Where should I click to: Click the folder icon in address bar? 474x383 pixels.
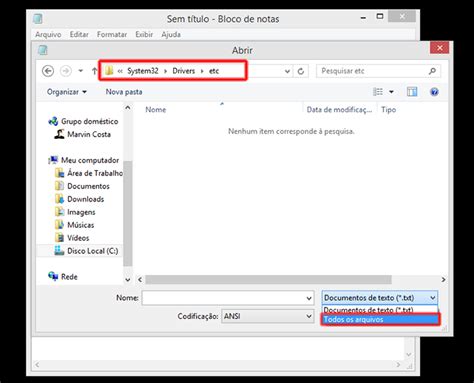click(x=109, y=71)
